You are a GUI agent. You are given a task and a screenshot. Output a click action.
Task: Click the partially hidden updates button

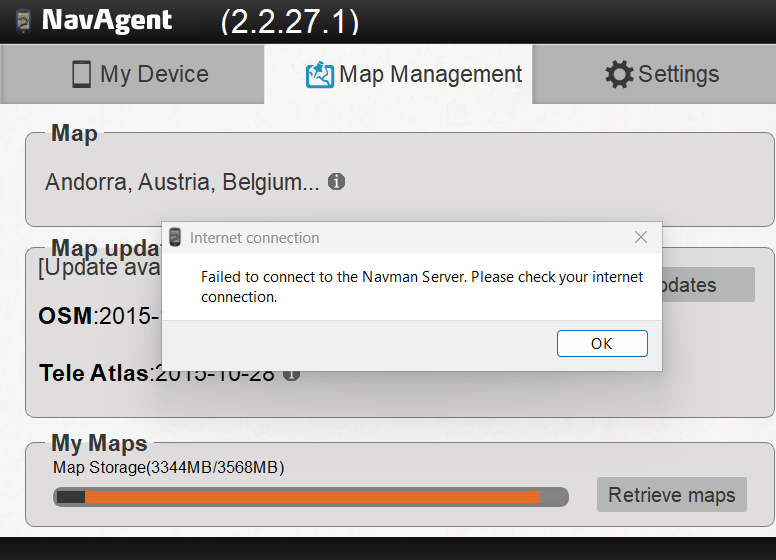coord(708,285)
